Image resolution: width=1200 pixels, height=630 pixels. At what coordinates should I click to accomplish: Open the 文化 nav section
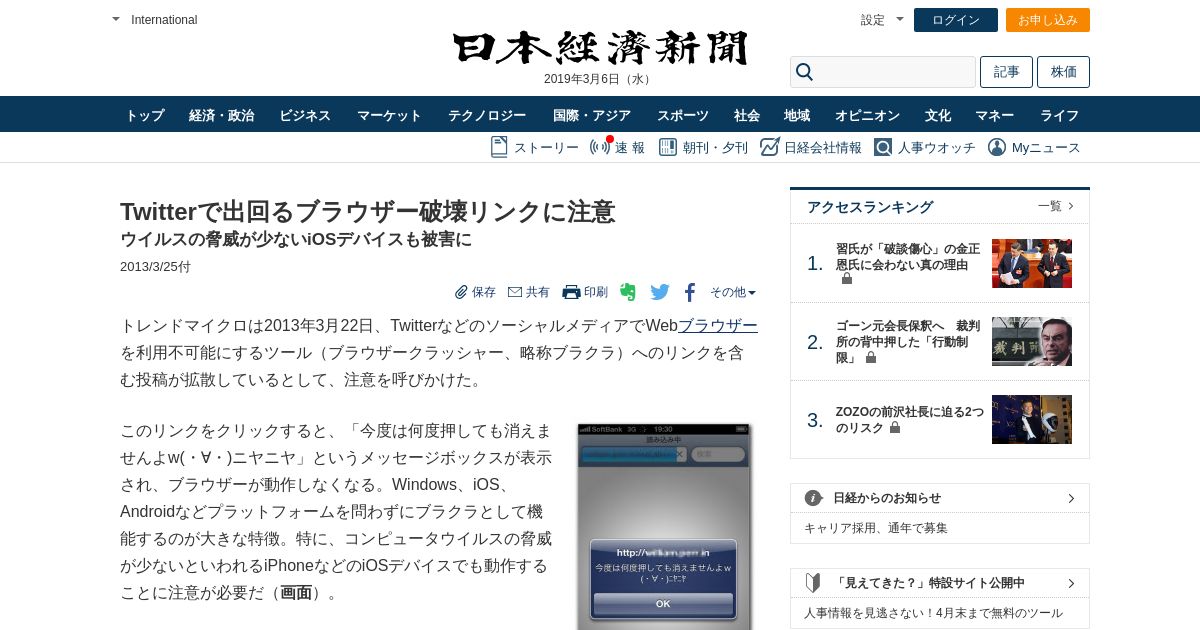click(938, 115)
